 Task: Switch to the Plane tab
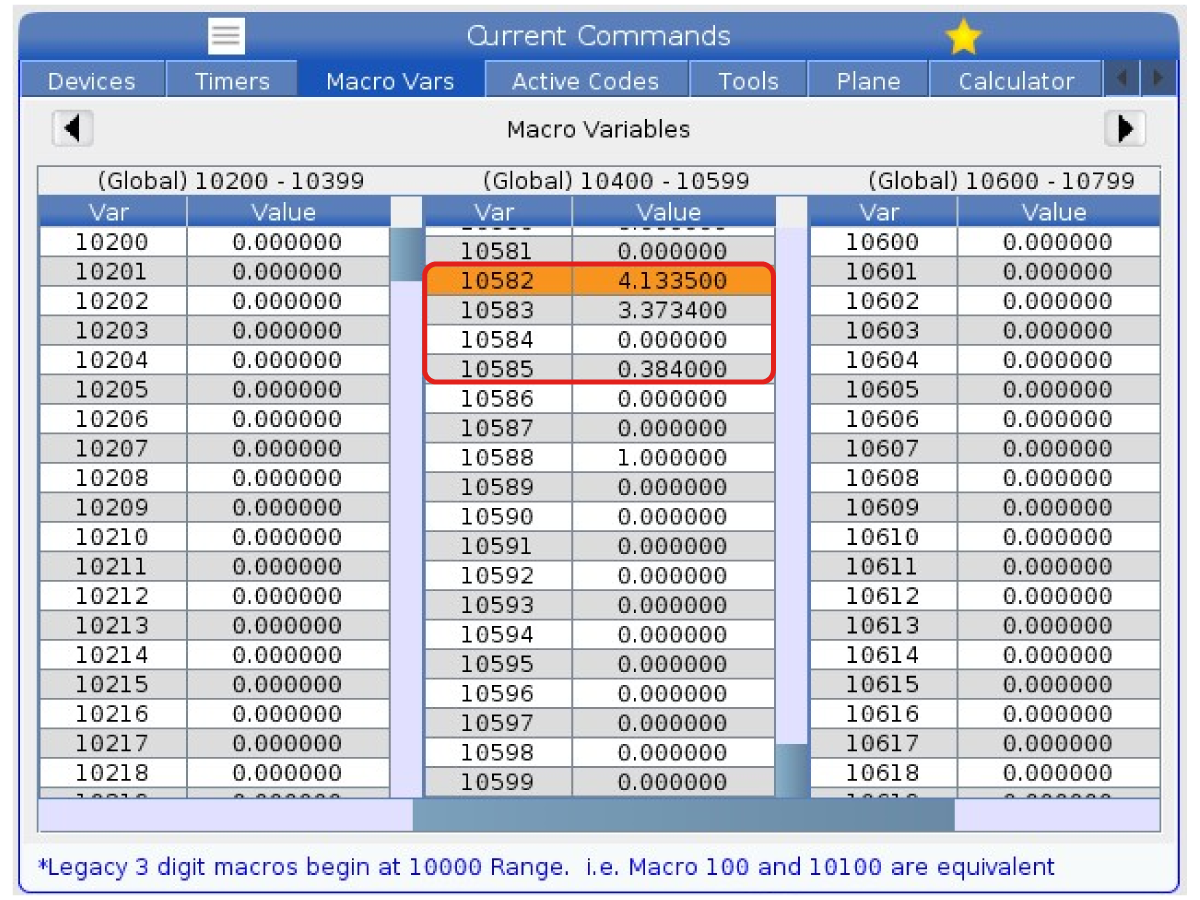pos(868,81)
